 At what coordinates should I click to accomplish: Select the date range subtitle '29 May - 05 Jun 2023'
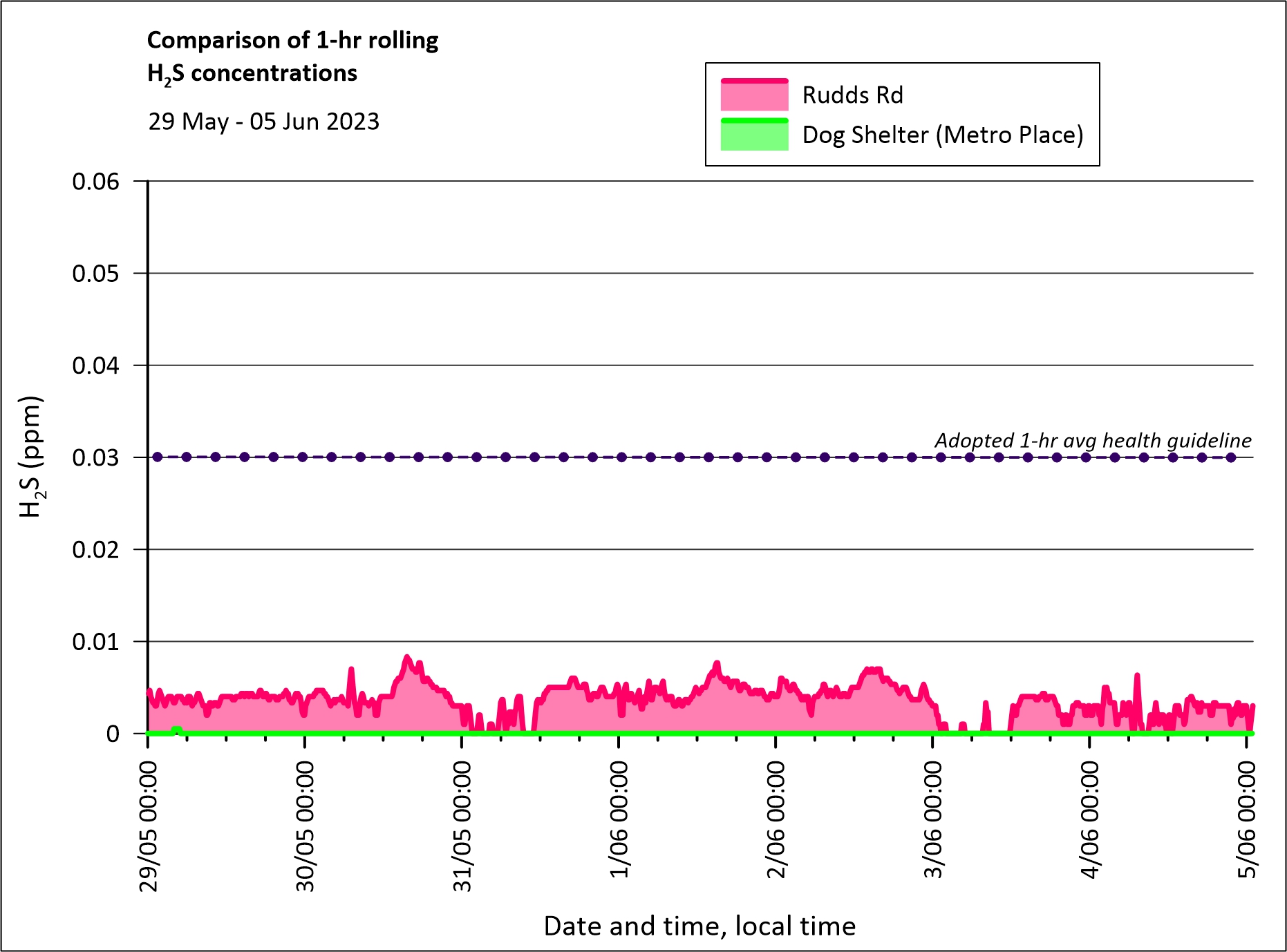pyautogui.click(x=263, y=122)
